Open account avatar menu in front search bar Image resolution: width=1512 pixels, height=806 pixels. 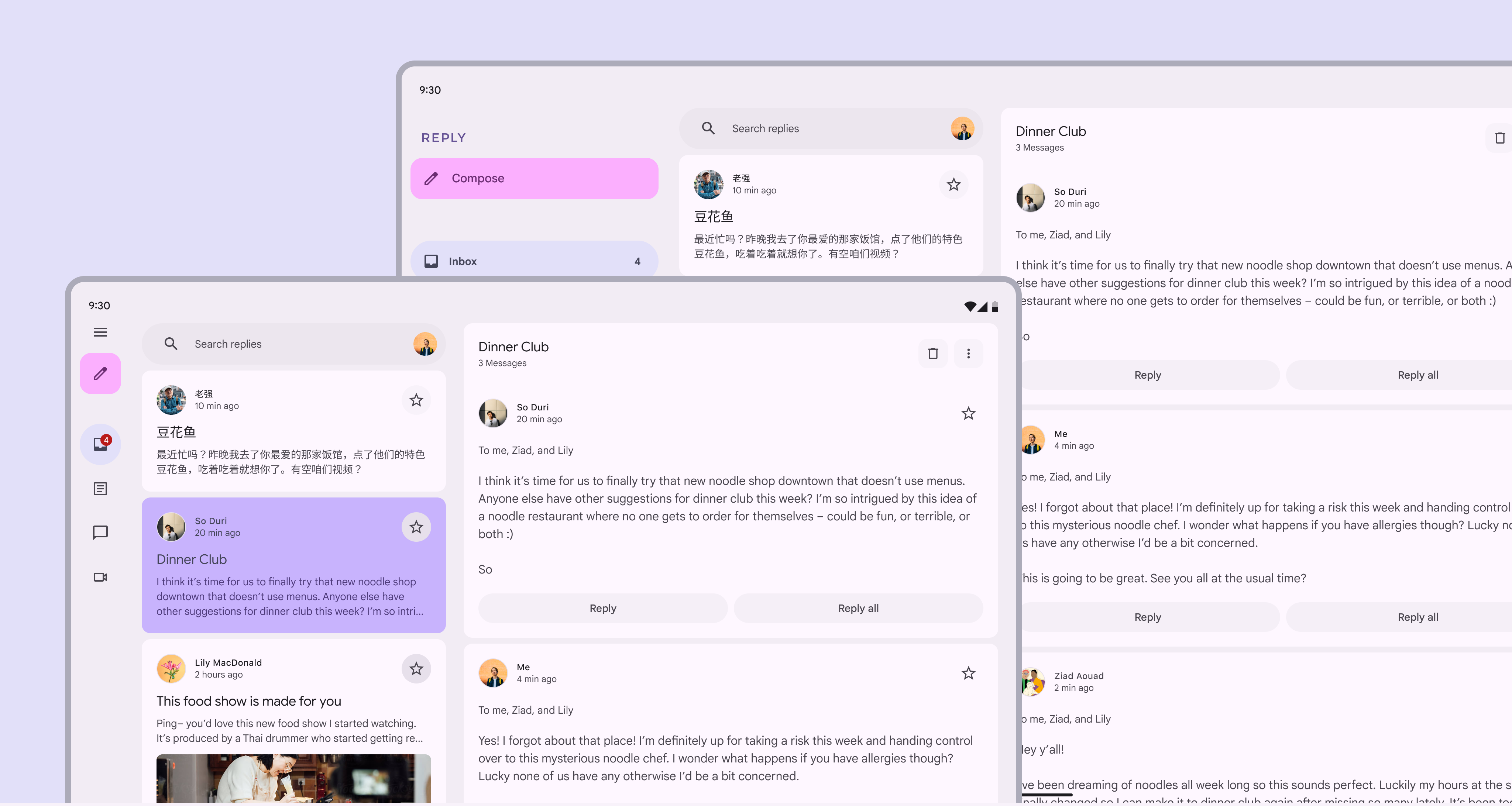[x=425, y=344]
